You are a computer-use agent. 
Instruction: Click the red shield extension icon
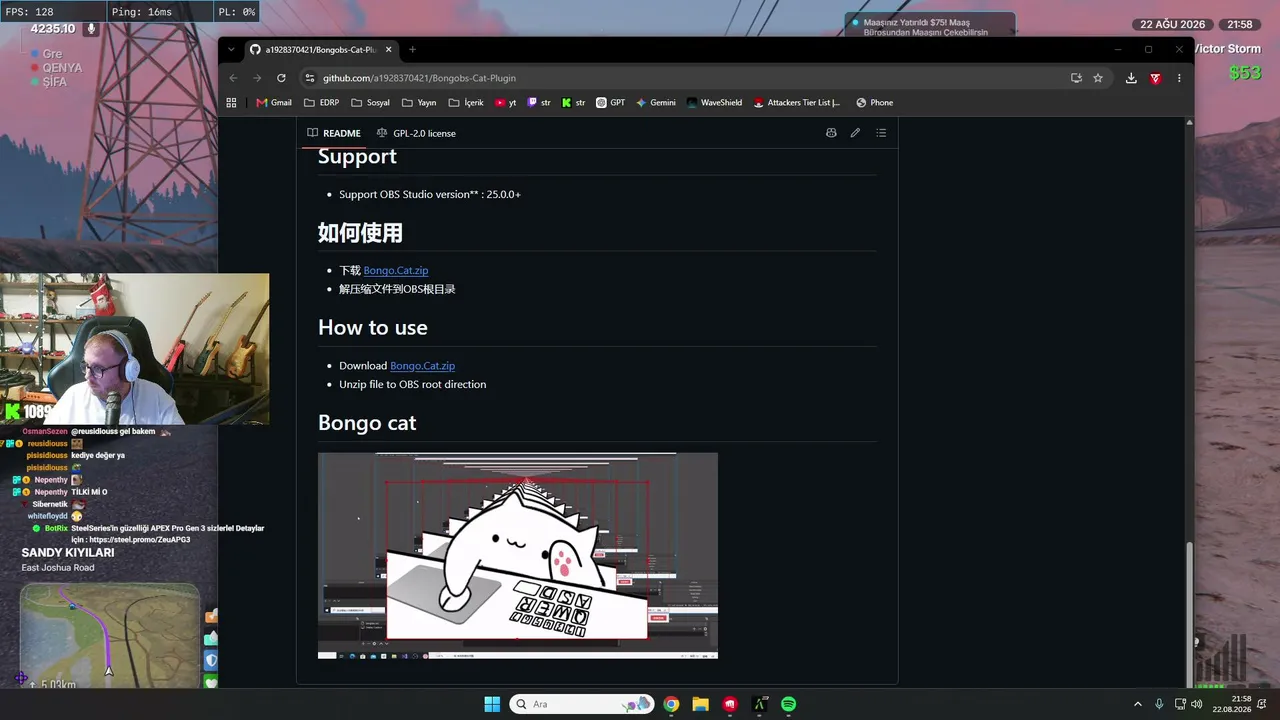coord(1155,78)
